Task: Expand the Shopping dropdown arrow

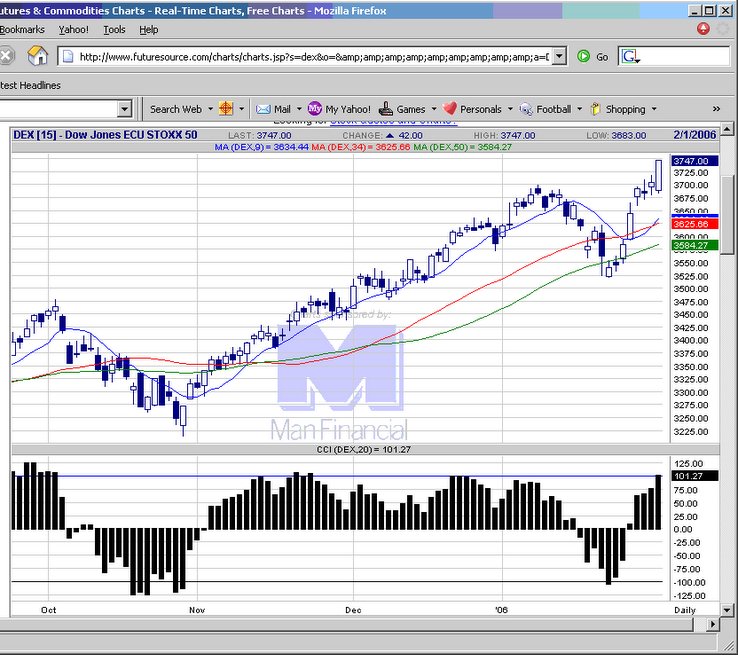Action: click(x=654, y=109)
